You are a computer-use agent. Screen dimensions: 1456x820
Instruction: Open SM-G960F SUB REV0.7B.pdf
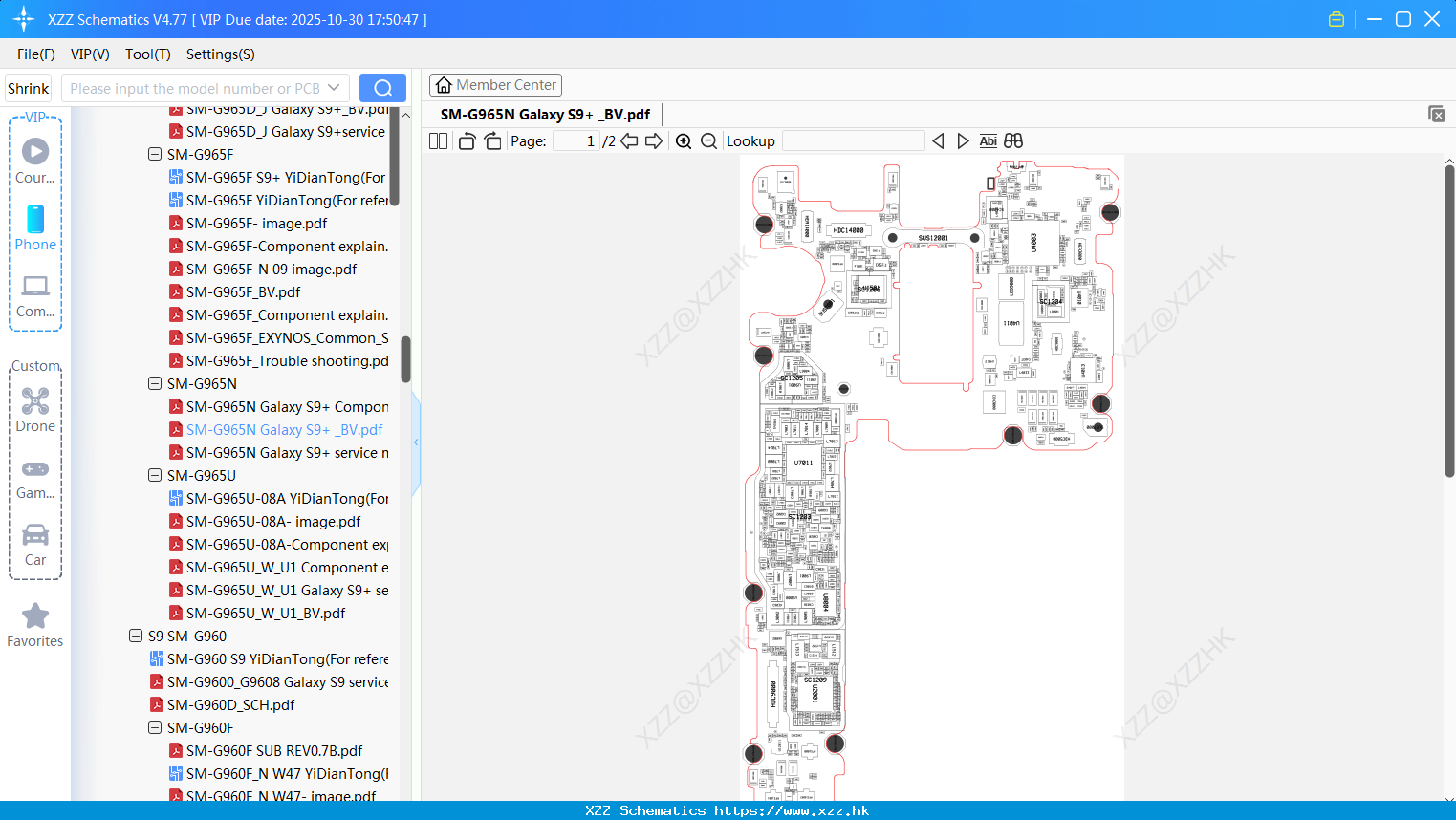[x=266, y=750]
